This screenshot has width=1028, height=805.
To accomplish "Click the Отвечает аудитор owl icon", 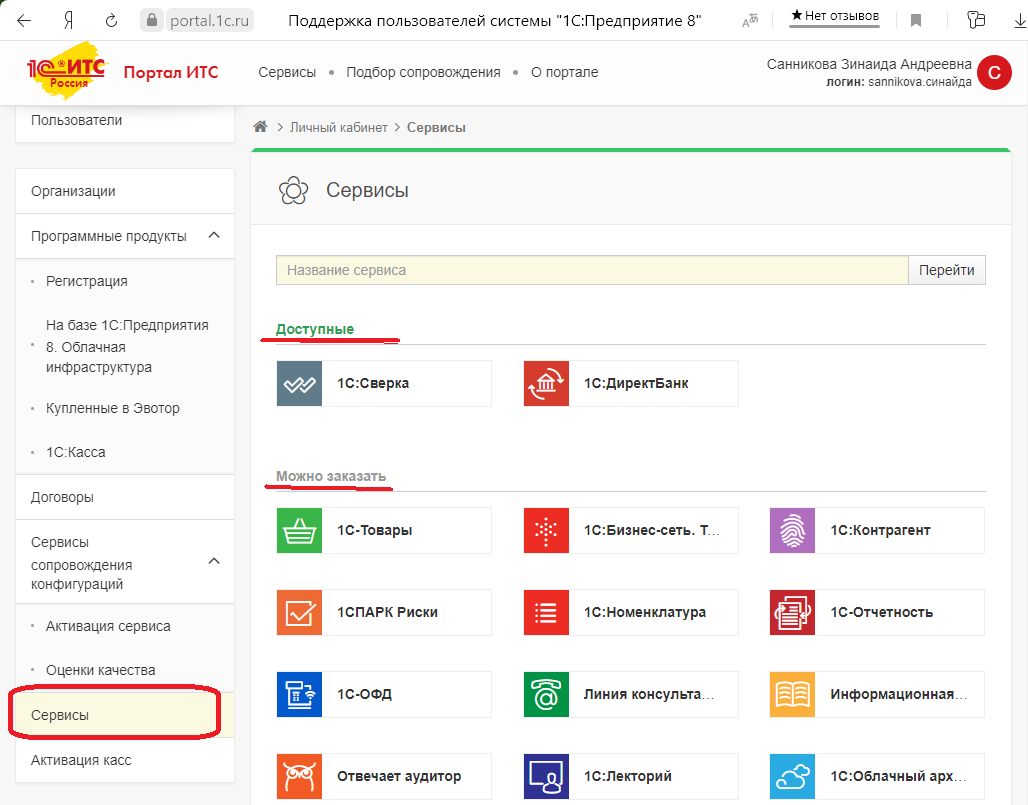I will pos(300,776).
